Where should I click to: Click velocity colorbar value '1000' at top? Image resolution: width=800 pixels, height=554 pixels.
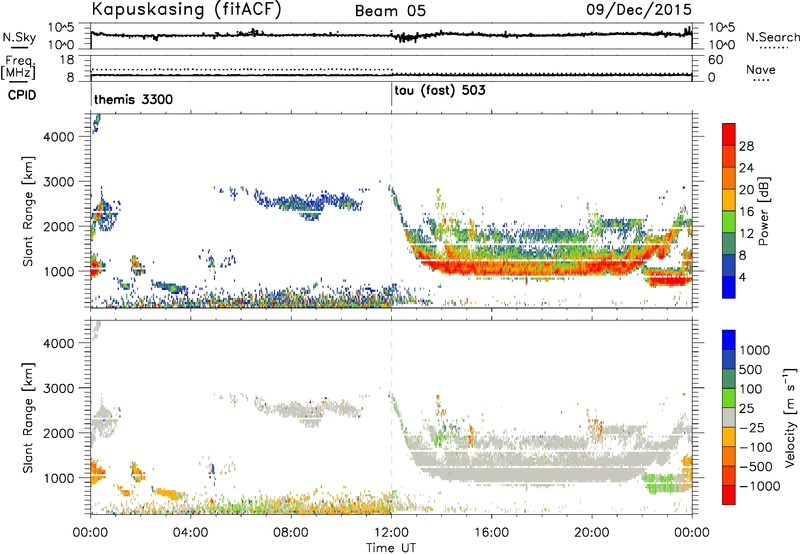click(x=755, y=350)
